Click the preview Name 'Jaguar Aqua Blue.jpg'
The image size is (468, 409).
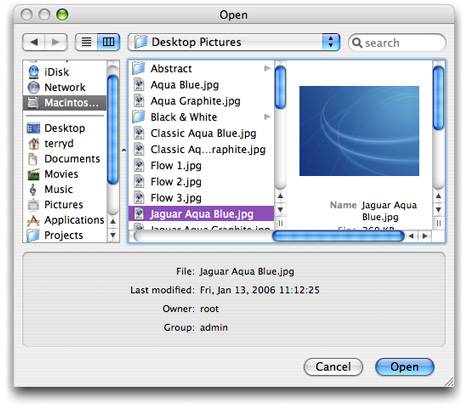click(x=389, y=211)
